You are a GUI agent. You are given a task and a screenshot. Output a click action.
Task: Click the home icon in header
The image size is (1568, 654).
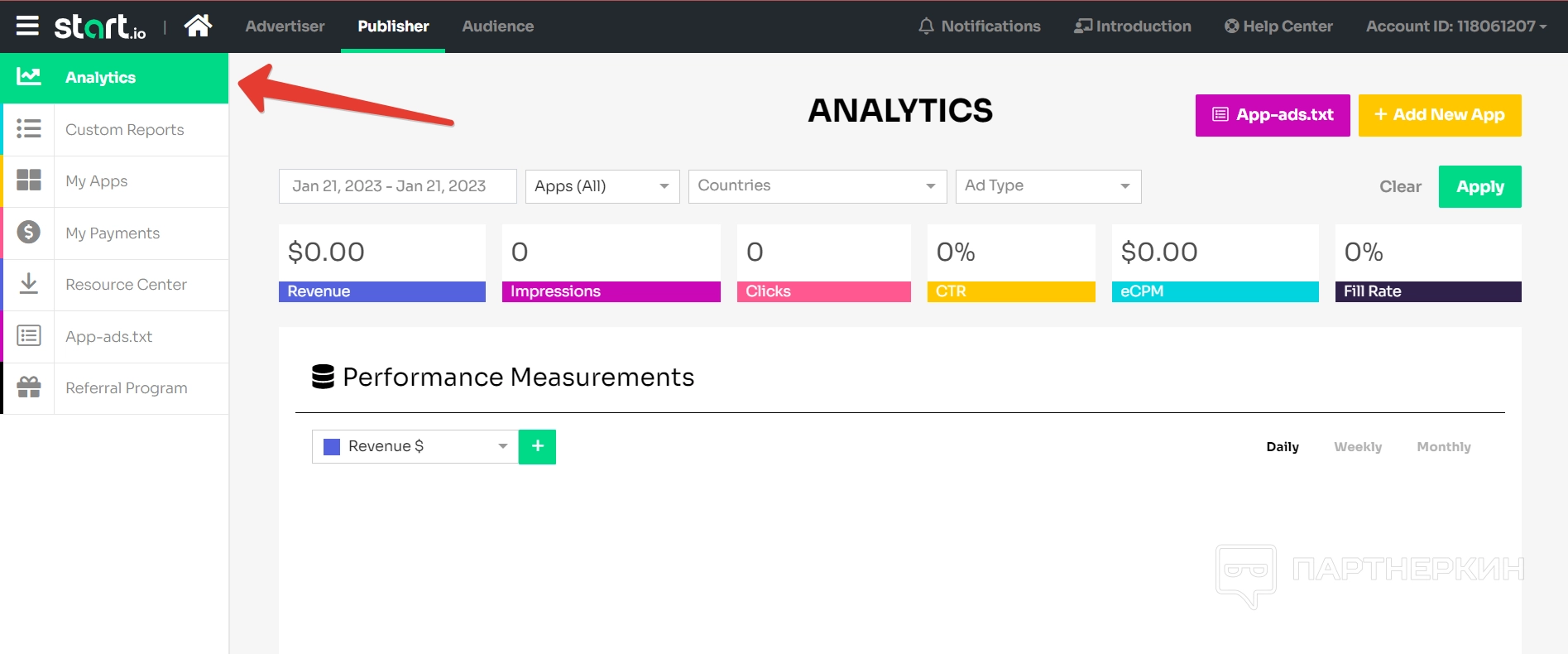point(198,26)
